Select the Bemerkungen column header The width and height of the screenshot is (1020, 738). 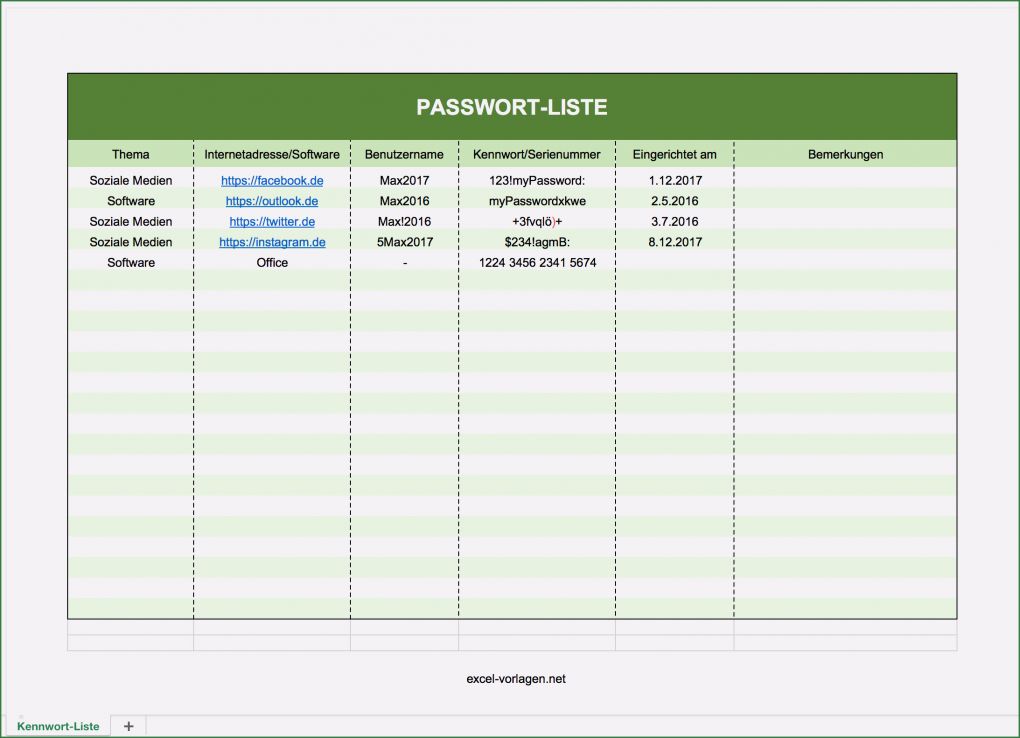[x=846, y=154]
